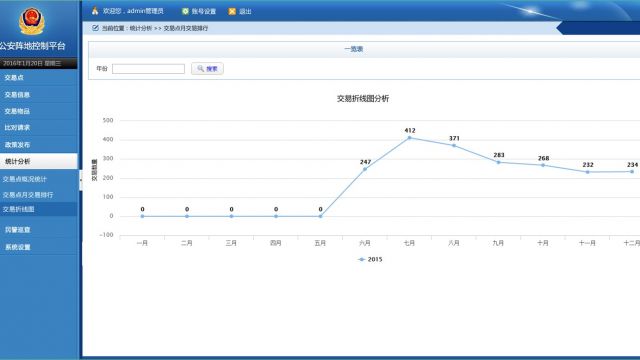Click the May zero data point
Viewport: 640px width, 360px height.
[x=320, y=216]
